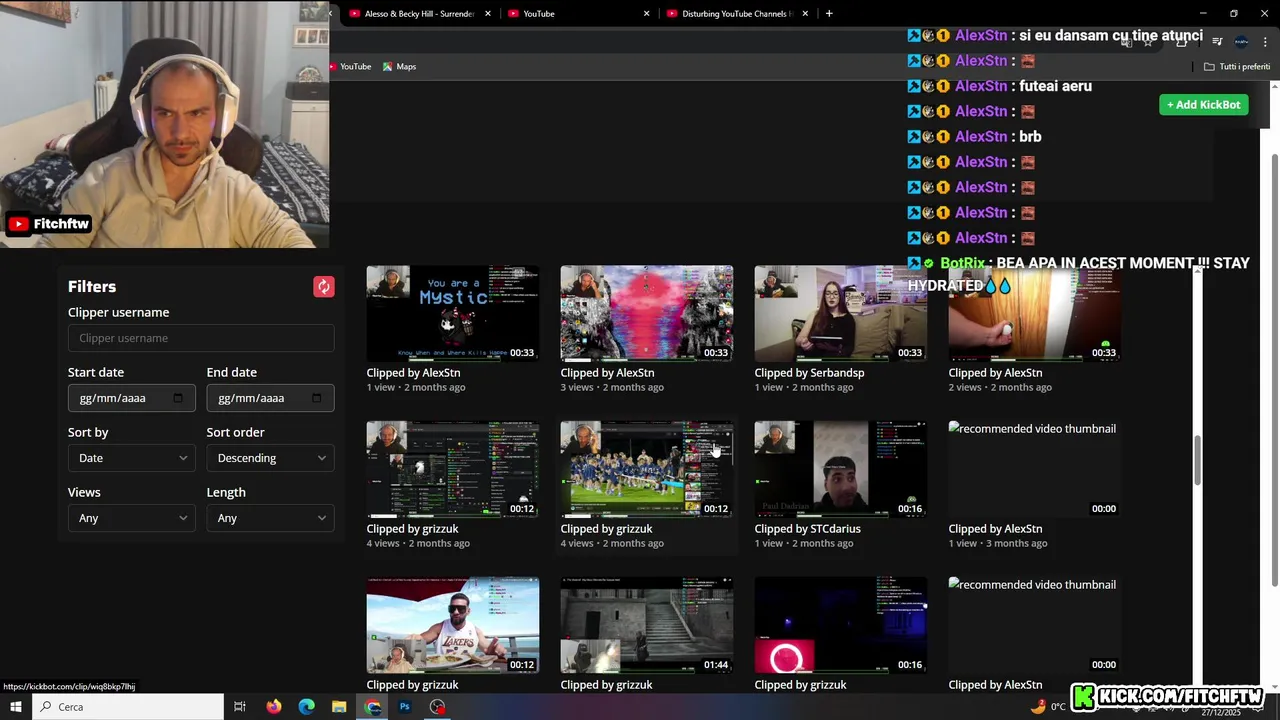Open the You are a Mystic clip thumbnail
The height and width of the screenshot is (720, 1280).
[453, 313]
